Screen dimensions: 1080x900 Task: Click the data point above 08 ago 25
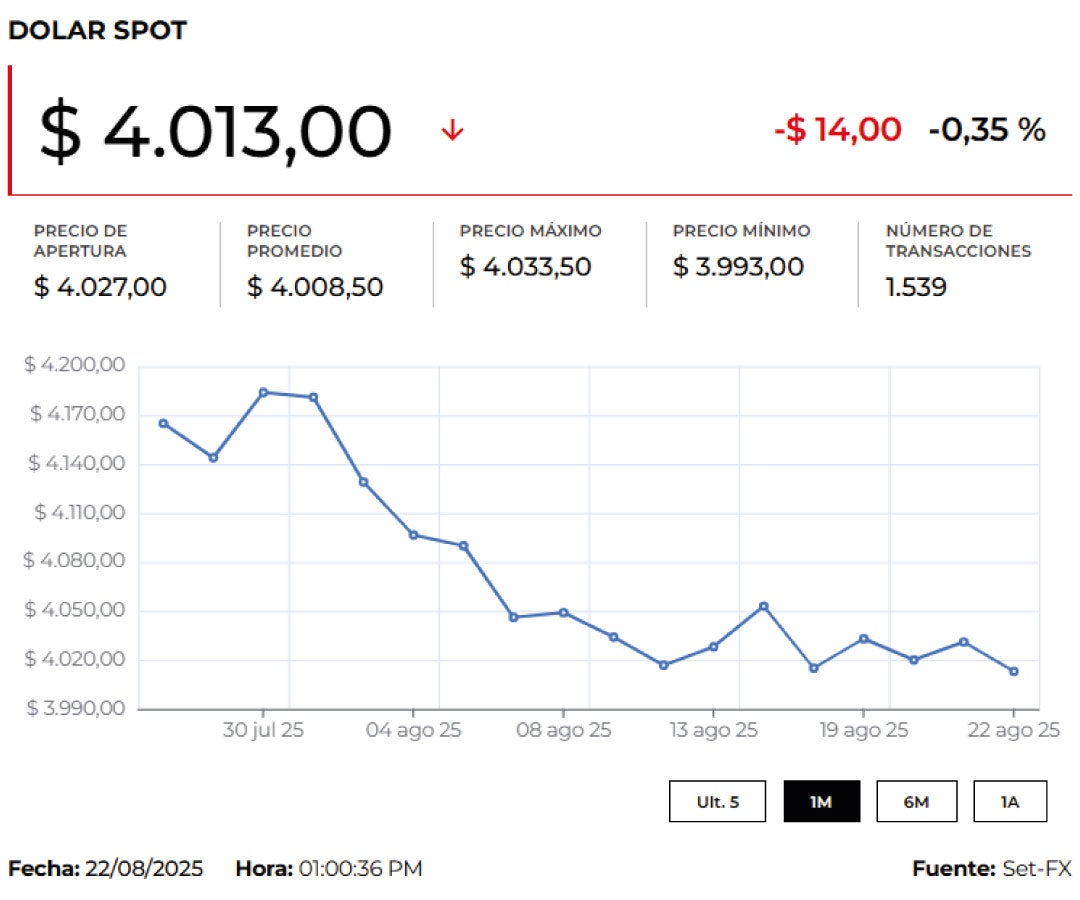[564, 612]
